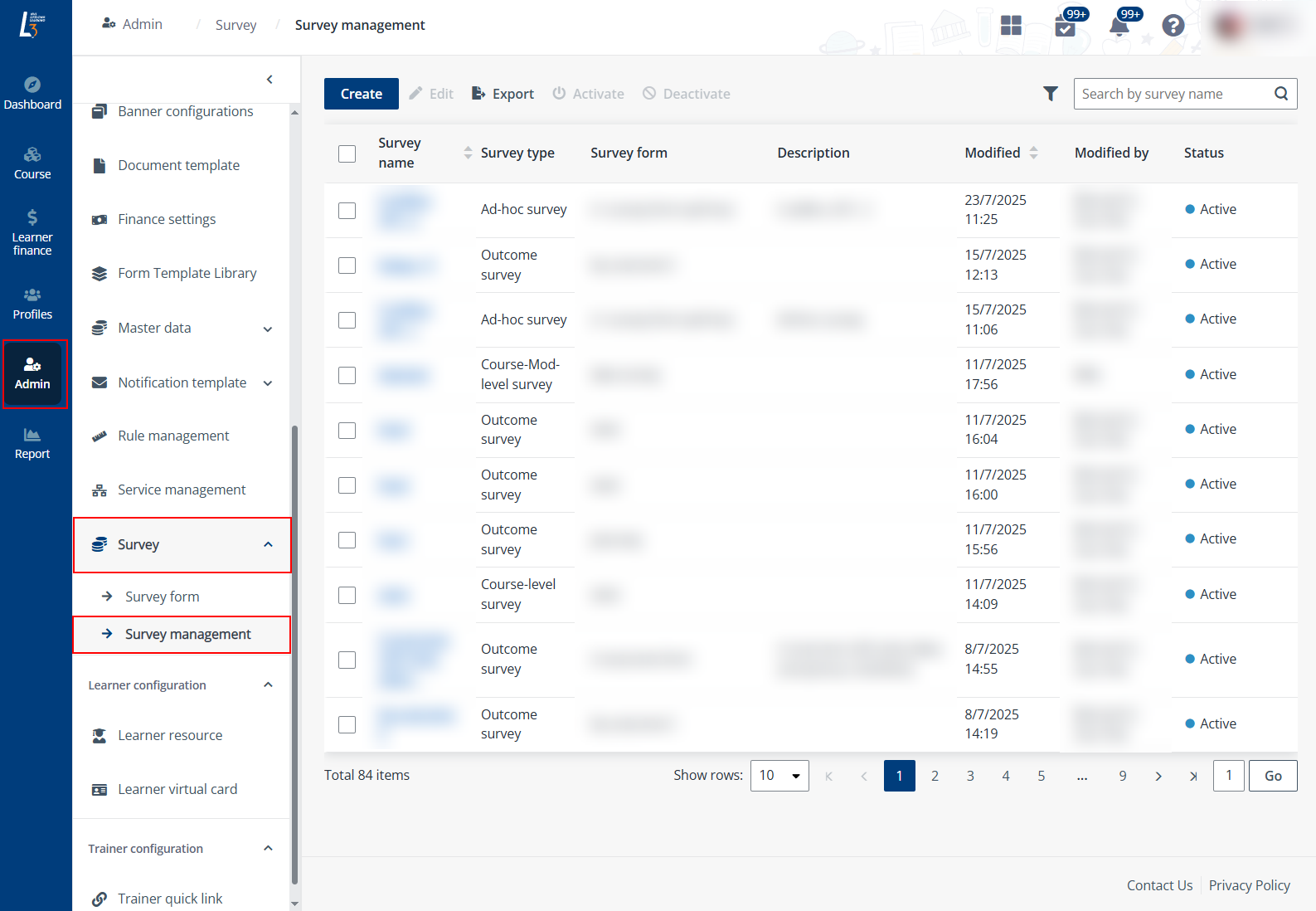1316x911 pixels.
Task: Open Finance settings in the sidebar
Action: pos(167,219)
